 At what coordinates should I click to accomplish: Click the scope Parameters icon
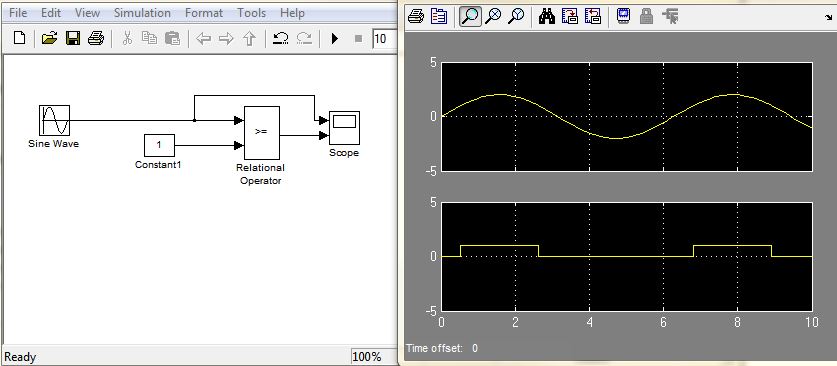[439, 17]
